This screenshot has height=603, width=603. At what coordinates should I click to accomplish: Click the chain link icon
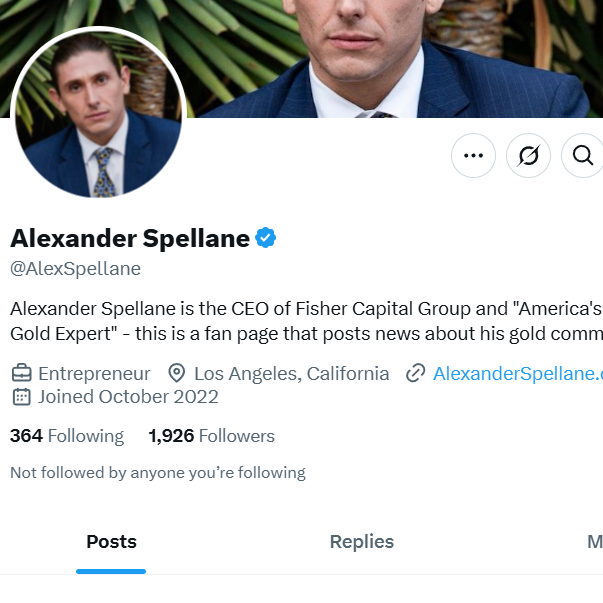pos(416,374)
